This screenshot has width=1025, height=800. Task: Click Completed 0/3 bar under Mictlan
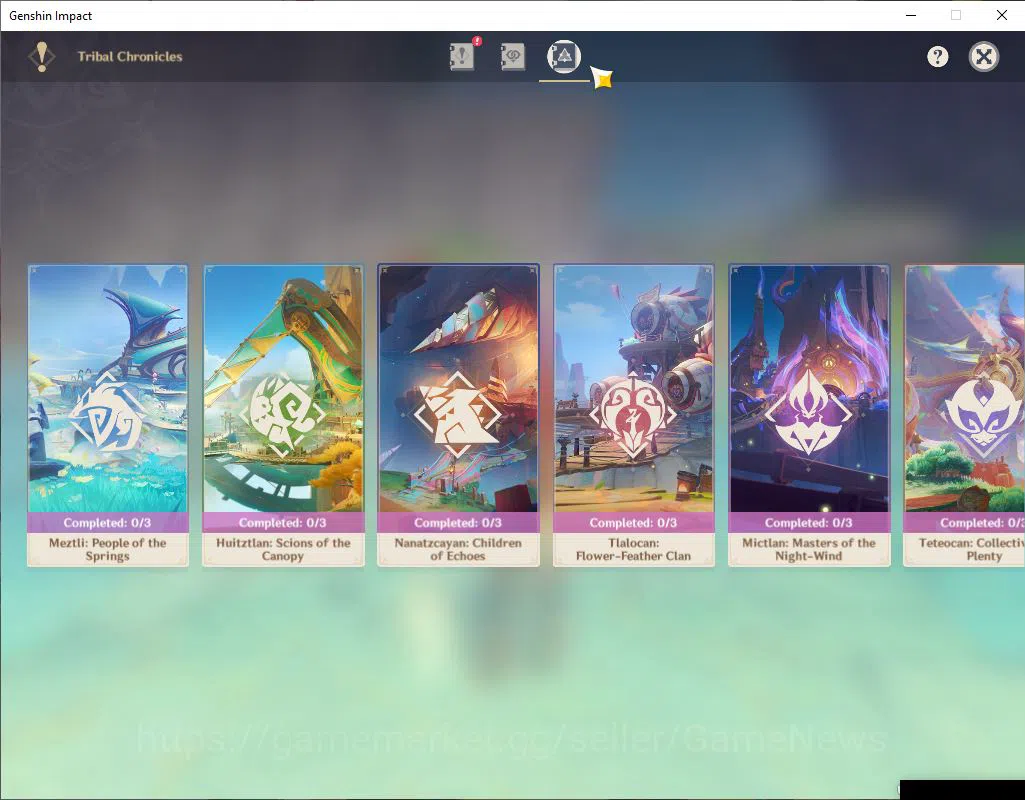809,523
